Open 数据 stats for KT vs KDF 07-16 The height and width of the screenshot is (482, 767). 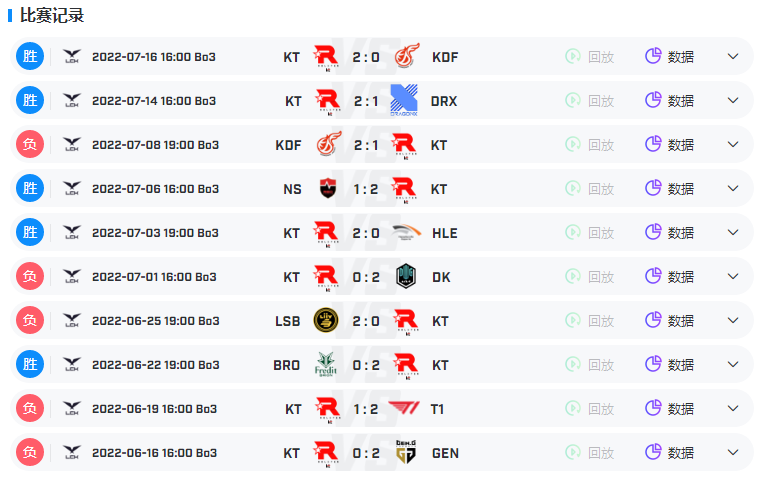click(669, 56)
